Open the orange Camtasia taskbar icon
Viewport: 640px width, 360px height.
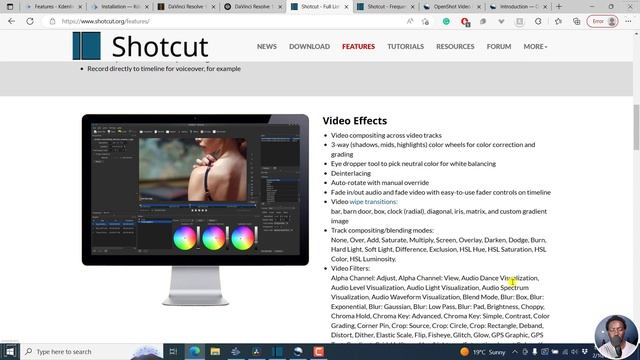319,351
